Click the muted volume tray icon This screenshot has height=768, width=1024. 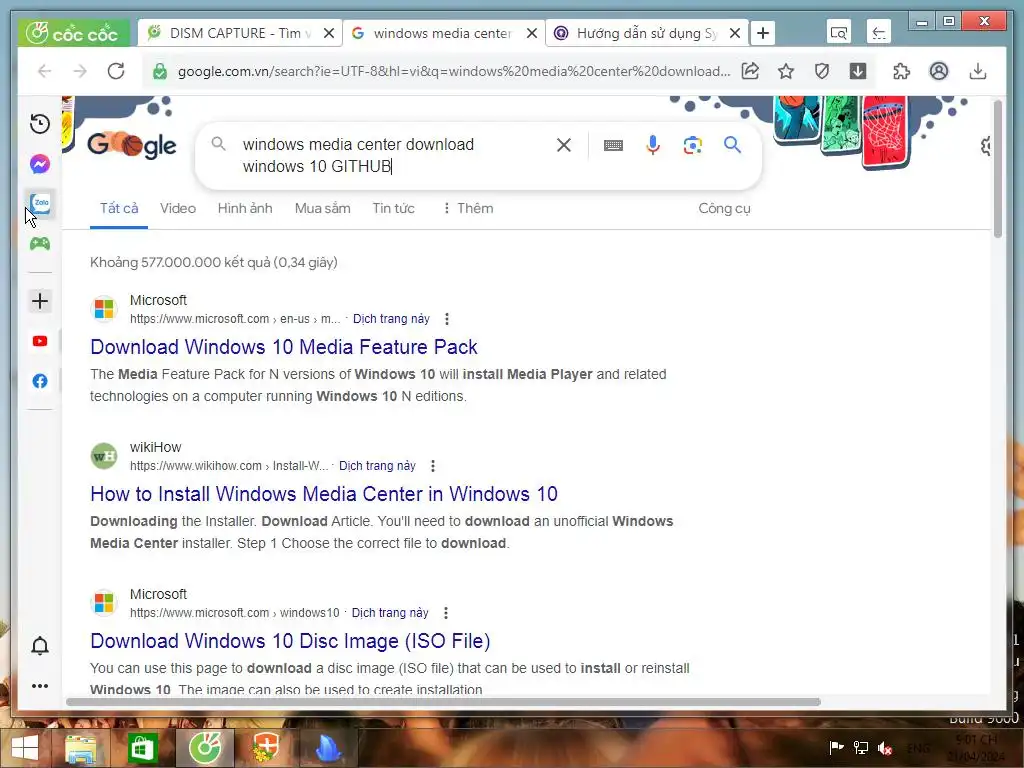click(x=885, y=748)
